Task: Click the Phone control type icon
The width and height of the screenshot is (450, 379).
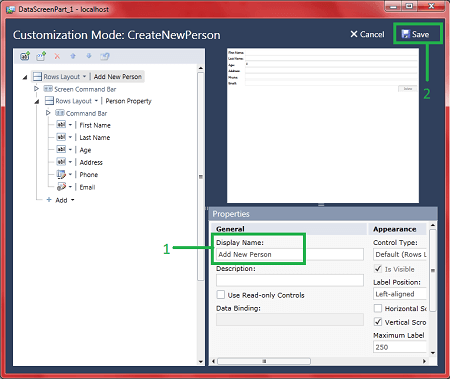Action: pyautogui.click(x=61, y=174)
